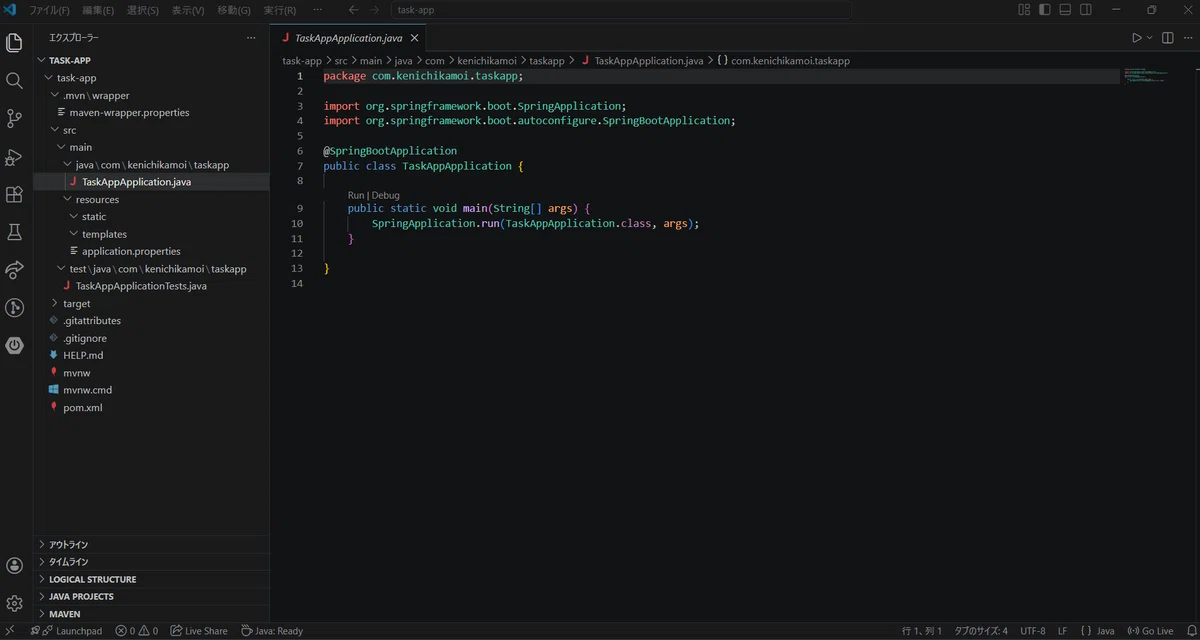Open the Extensions view

pos(14,195)
